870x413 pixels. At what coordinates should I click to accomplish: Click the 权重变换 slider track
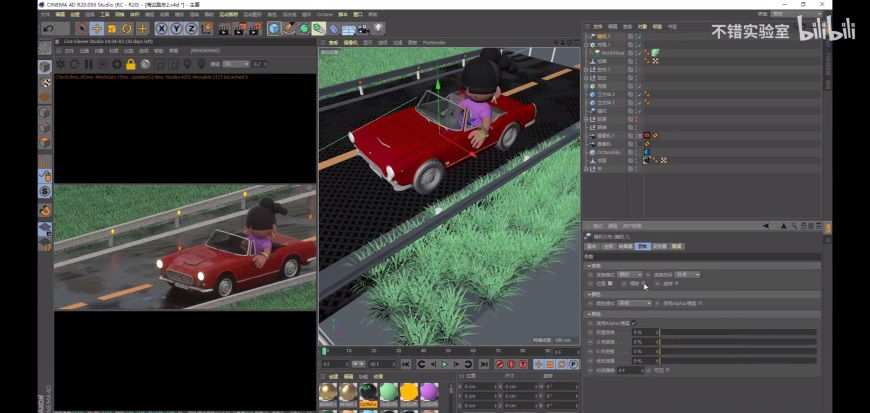(740, 332)
